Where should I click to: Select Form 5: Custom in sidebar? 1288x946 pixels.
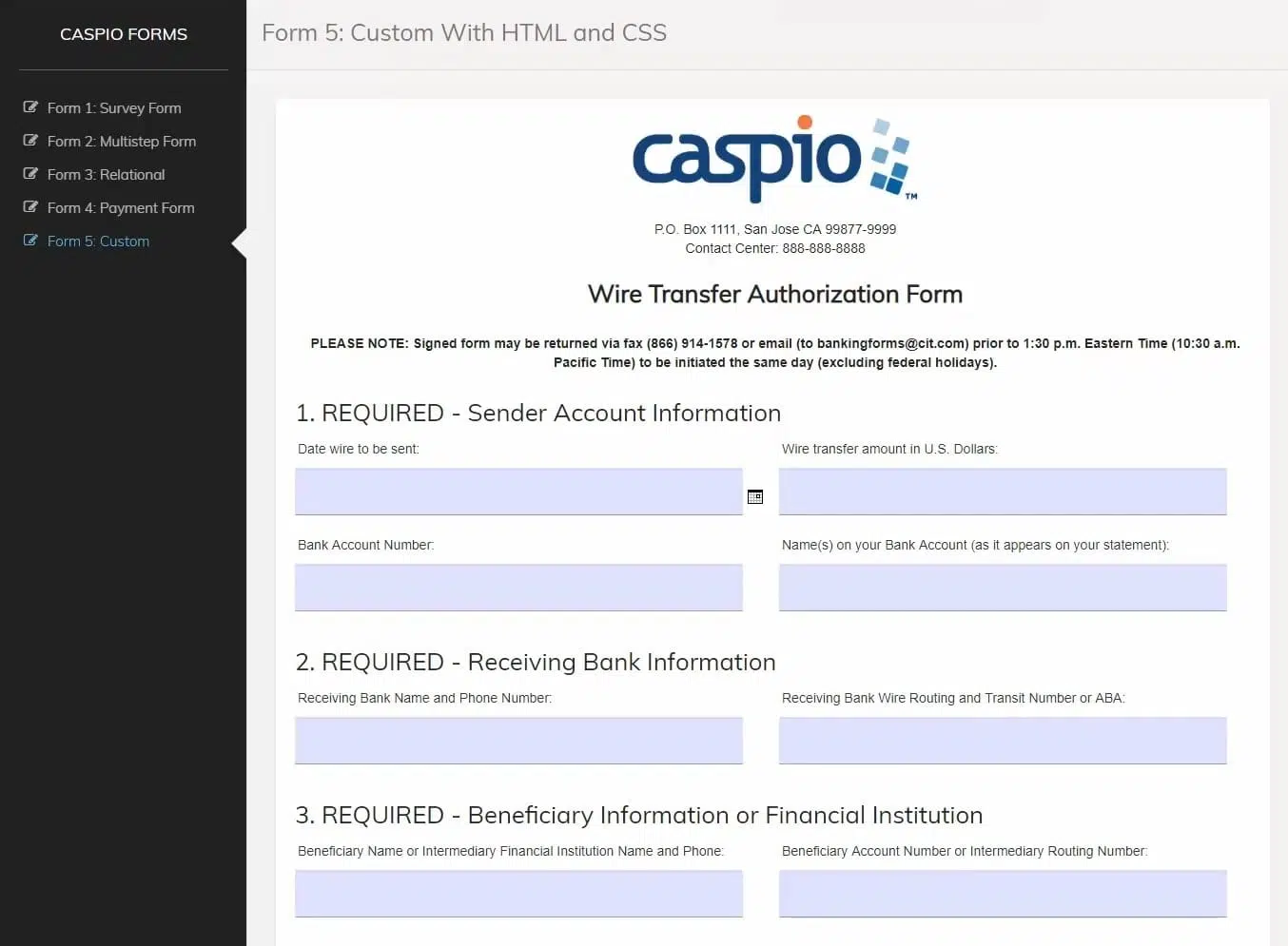[x=98, y=241]
